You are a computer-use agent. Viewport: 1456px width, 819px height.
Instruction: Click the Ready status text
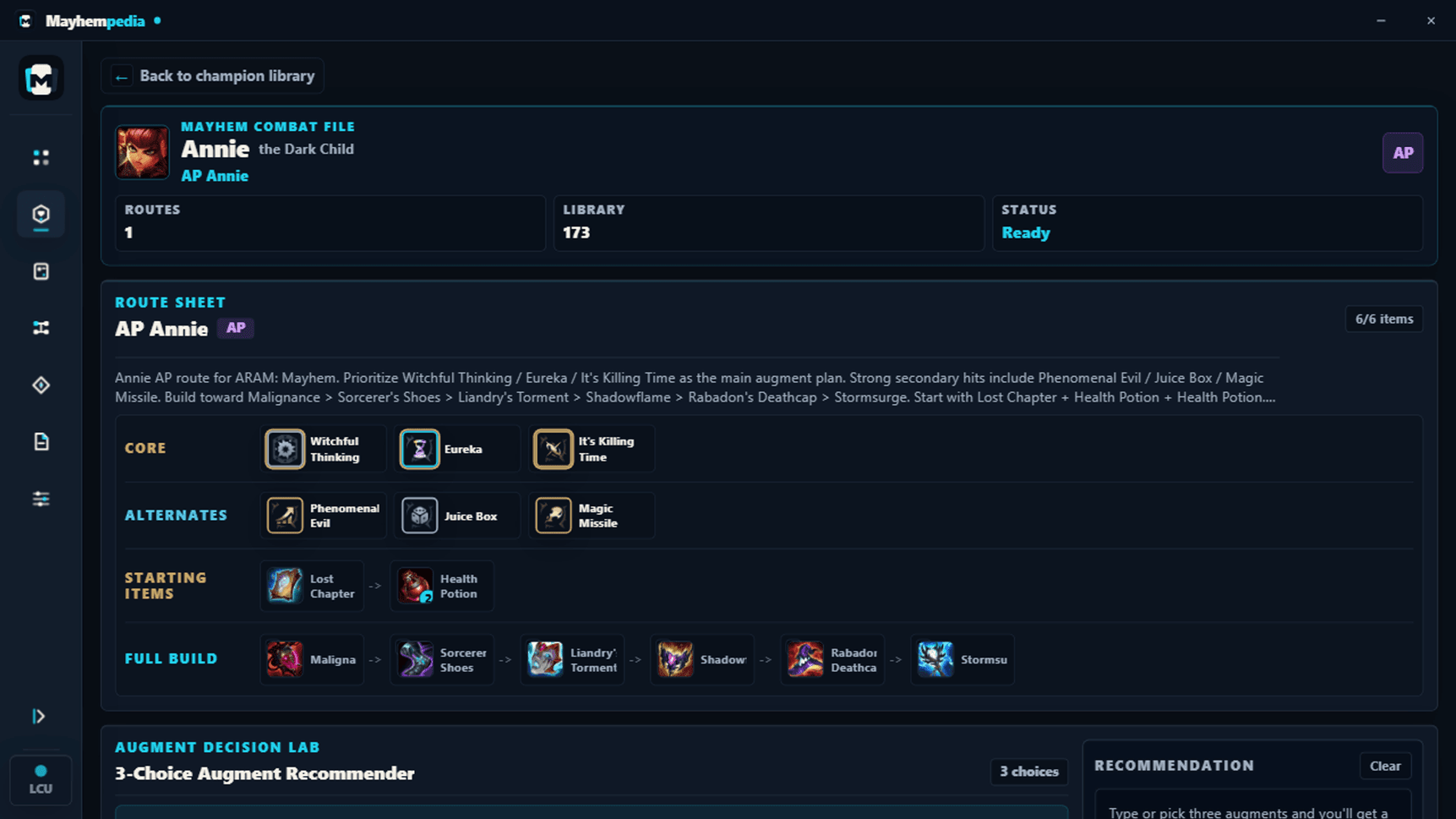1026,233
